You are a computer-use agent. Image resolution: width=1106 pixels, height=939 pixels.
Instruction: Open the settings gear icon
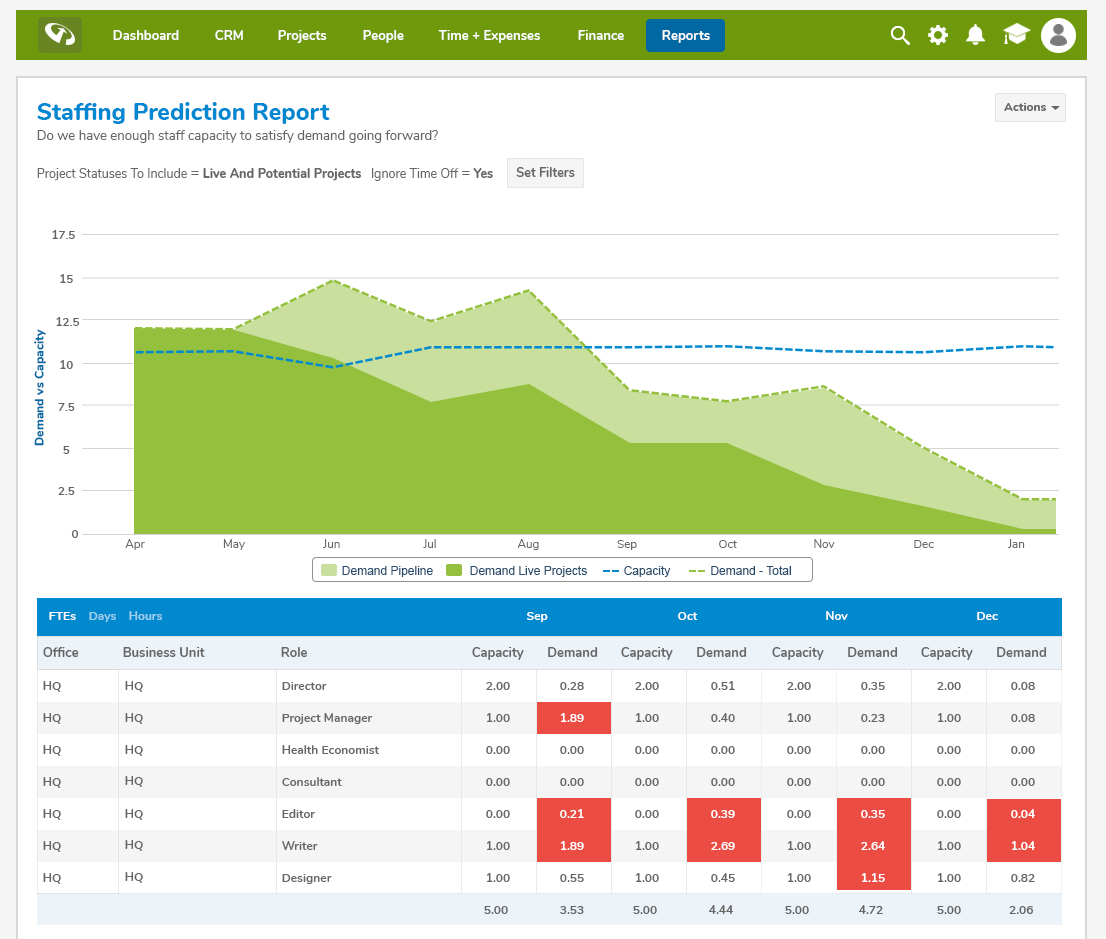[937, 34]
